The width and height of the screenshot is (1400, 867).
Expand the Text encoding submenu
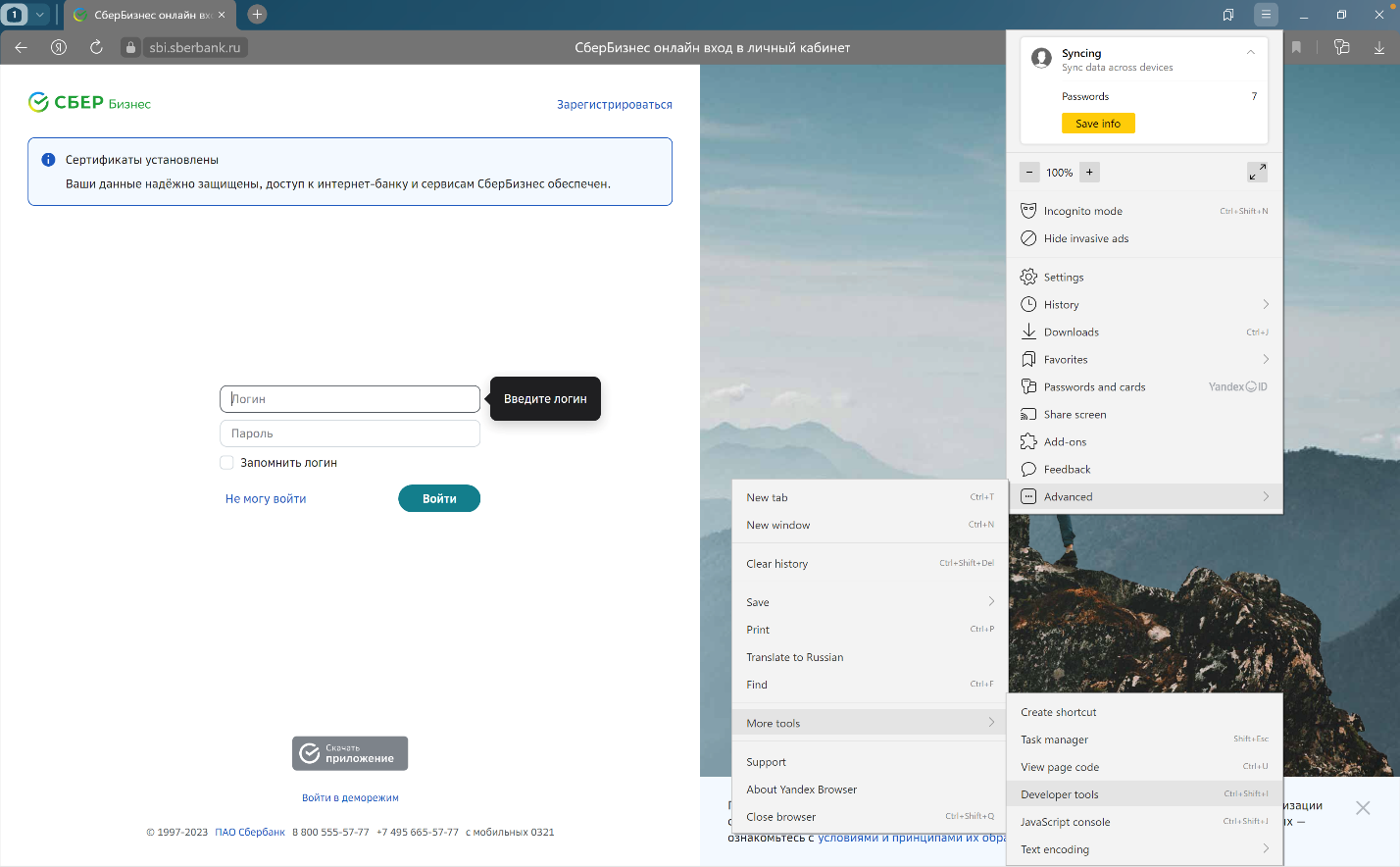[x=1144, y=850]
